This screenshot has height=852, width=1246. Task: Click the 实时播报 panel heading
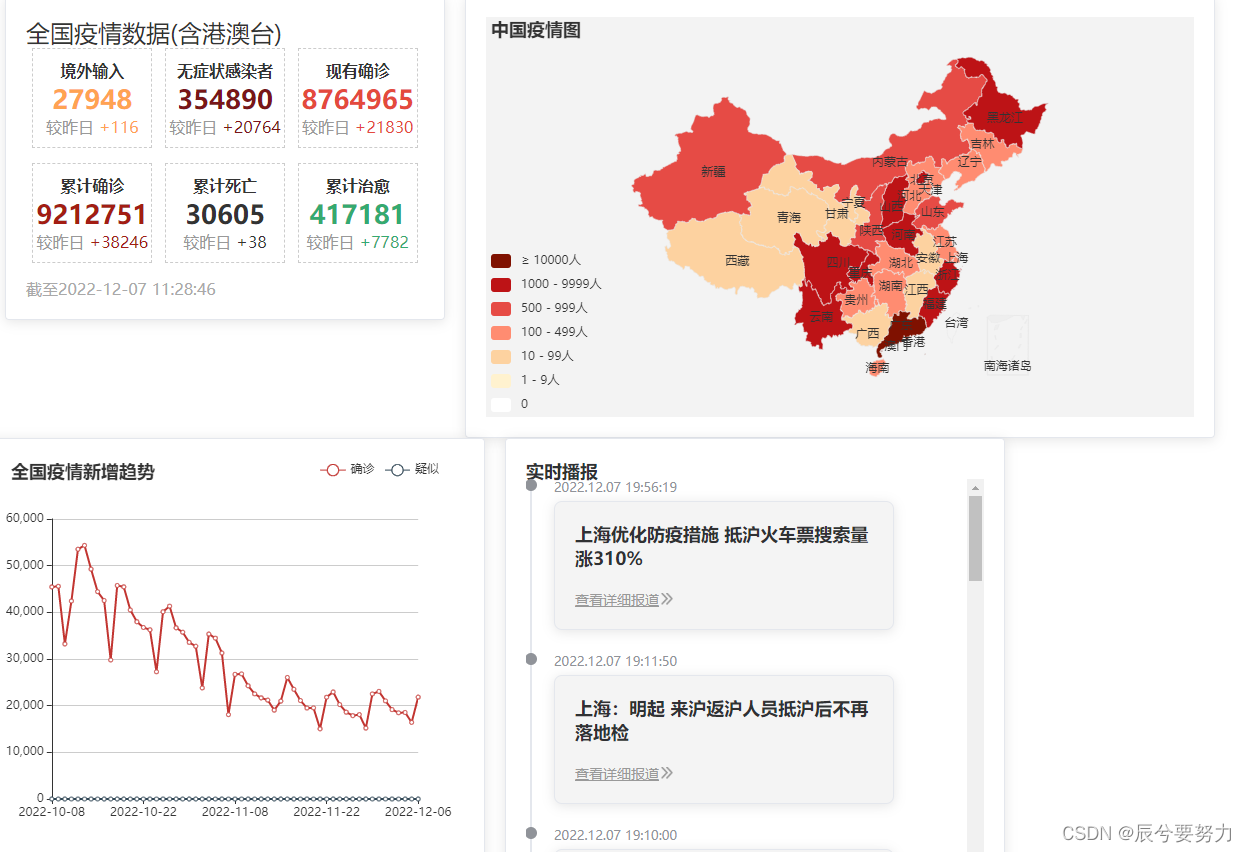click(x=562, y=472)
